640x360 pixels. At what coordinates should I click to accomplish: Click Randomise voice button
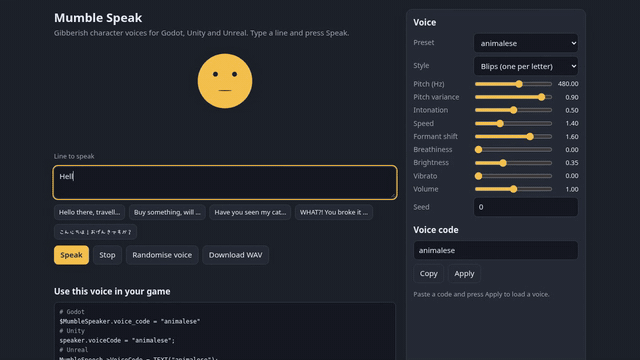pyautogui.click(x=162, y=255)
